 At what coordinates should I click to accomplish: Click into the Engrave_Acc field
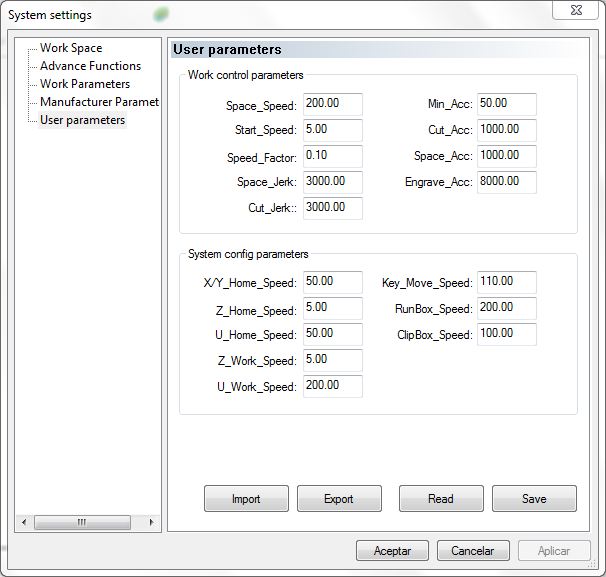(507, 182)
